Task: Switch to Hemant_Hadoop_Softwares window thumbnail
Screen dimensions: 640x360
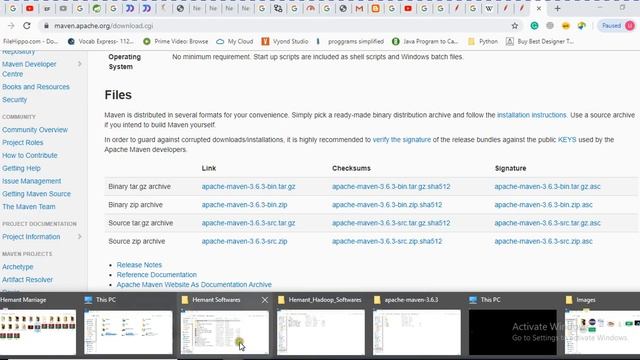Action: [321, 331]
